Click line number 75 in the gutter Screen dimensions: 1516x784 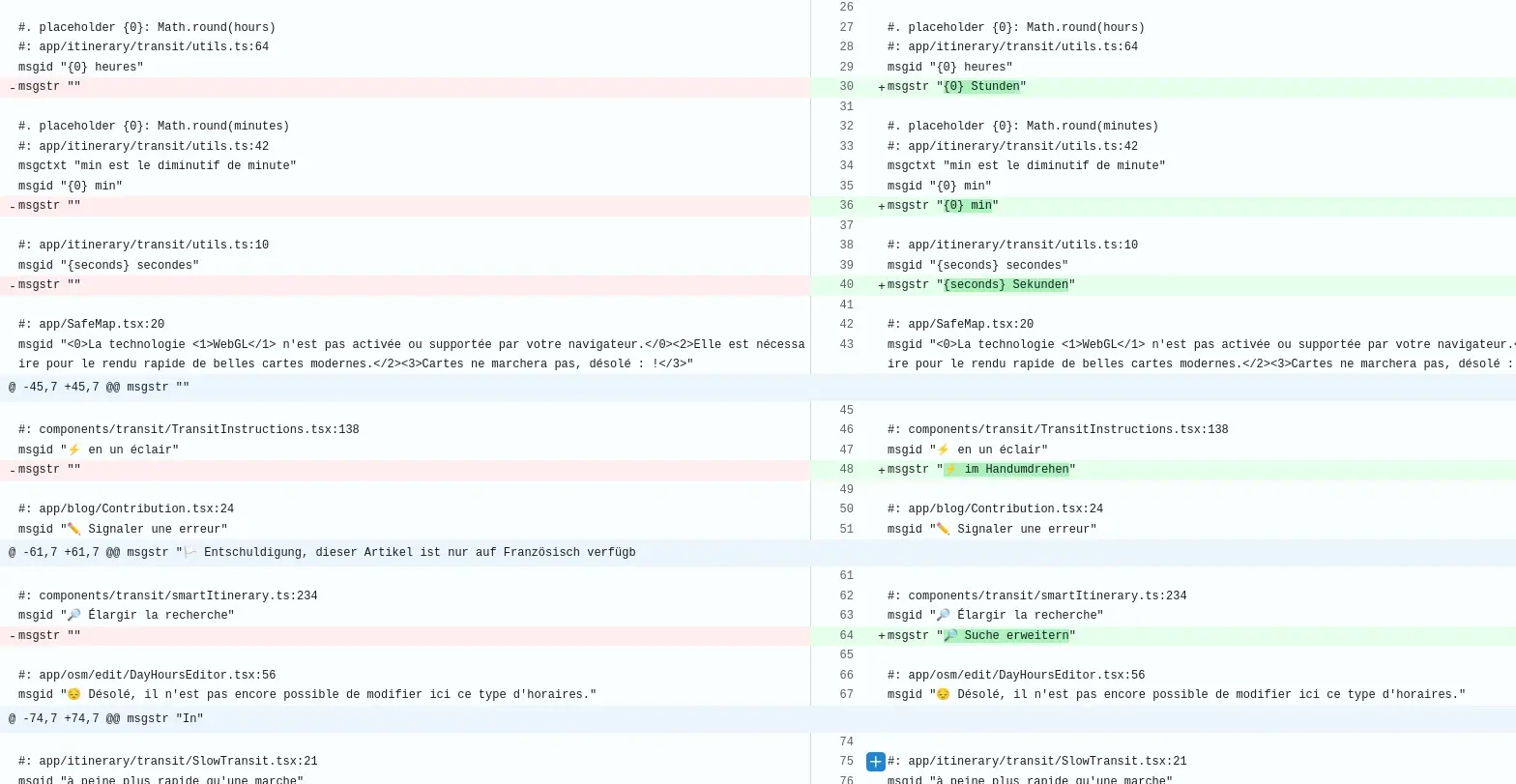[846, 762]
